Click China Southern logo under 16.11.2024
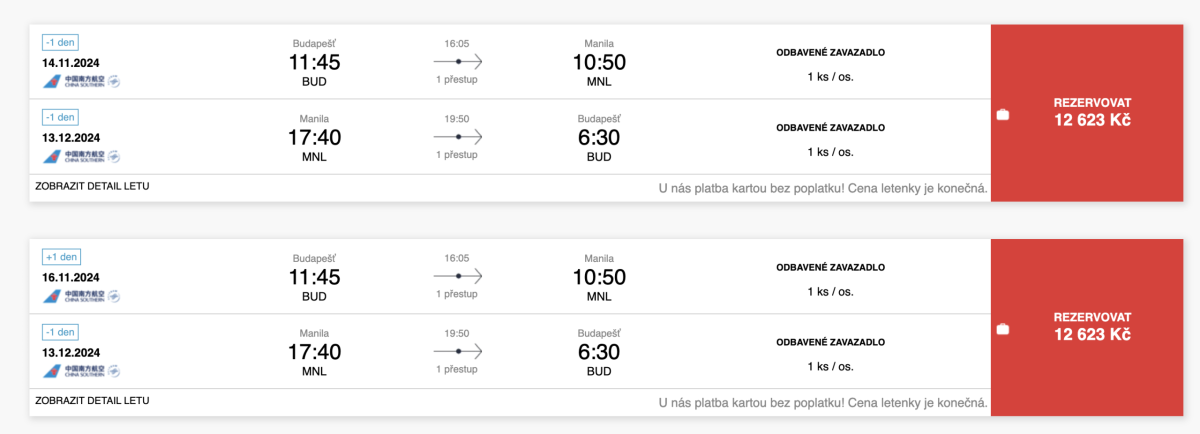This screenshot has height=434, width=1200. [x=81, y=296]
